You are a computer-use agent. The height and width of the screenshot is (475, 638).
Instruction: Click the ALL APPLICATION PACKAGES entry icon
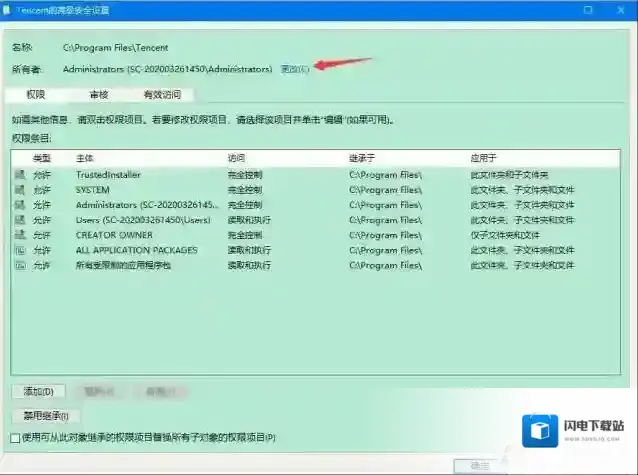pos(20,249)
